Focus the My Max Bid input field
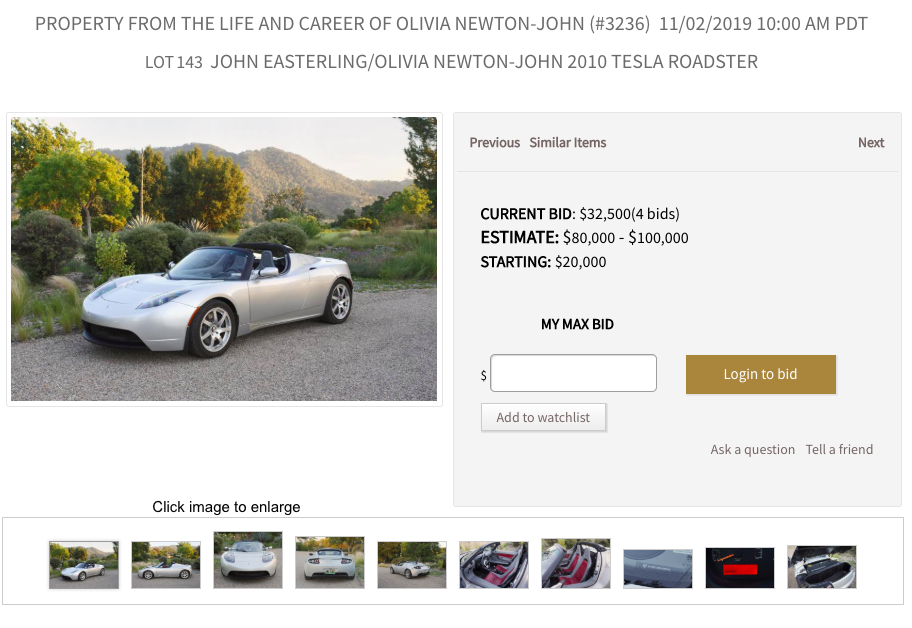912x628 pixels. tap(573, 373)
